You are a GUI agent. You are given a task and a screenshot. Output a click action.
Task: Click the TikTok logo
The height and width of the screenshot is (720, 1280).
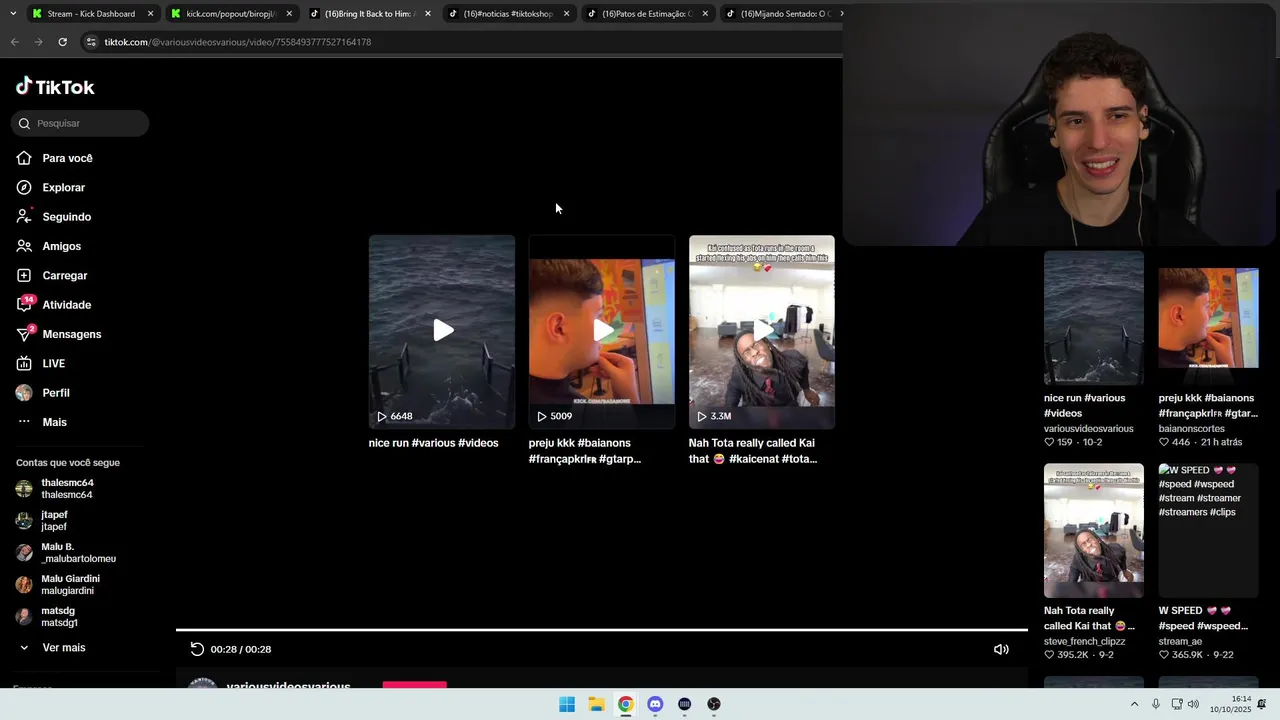[55, 87]
